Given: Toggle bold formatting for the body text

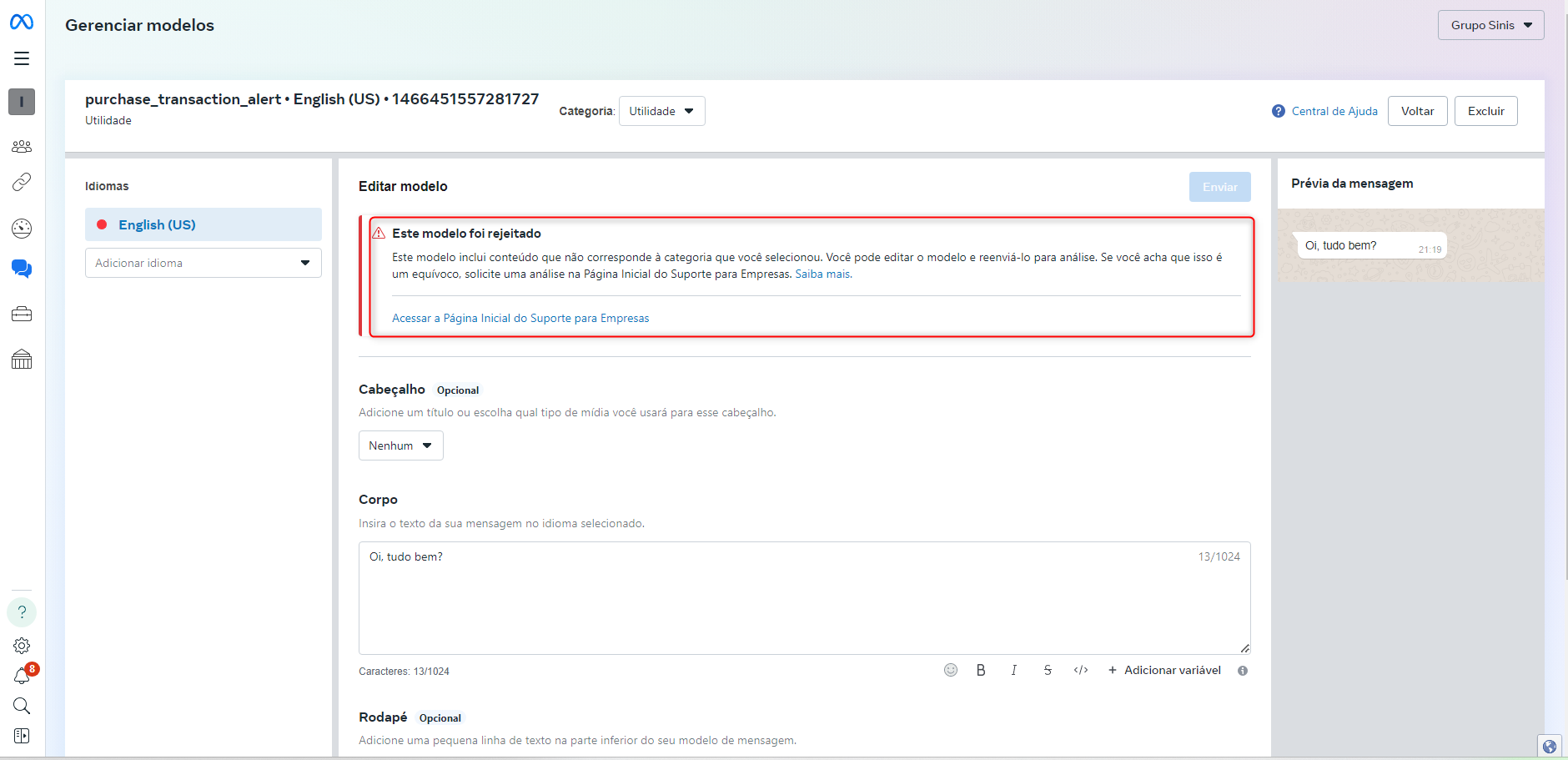Looking at the screenshot, I should coord(981,670).
